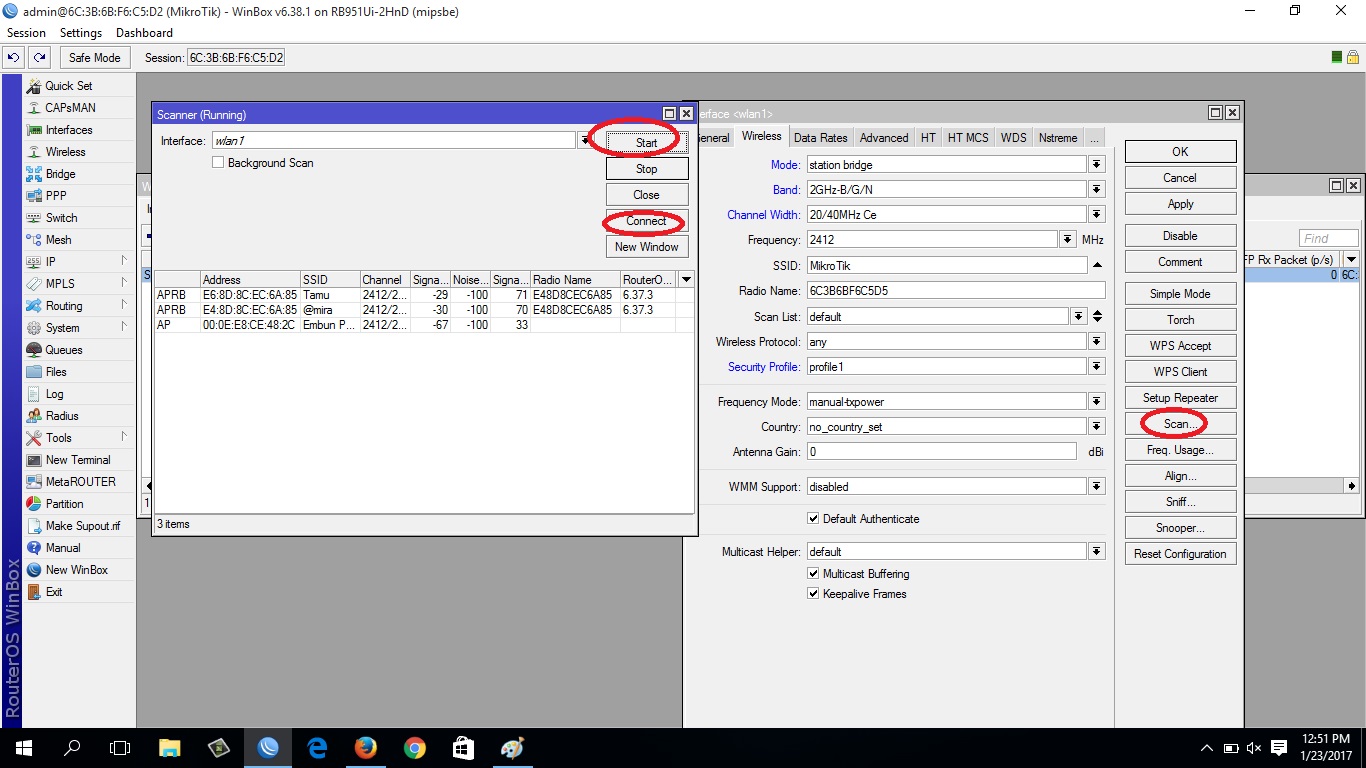Image resolution: width=1366 pixels, height=768 pixels.
Task: Open the Bridge sidebar entry
Action: click(x=60, y=174)
